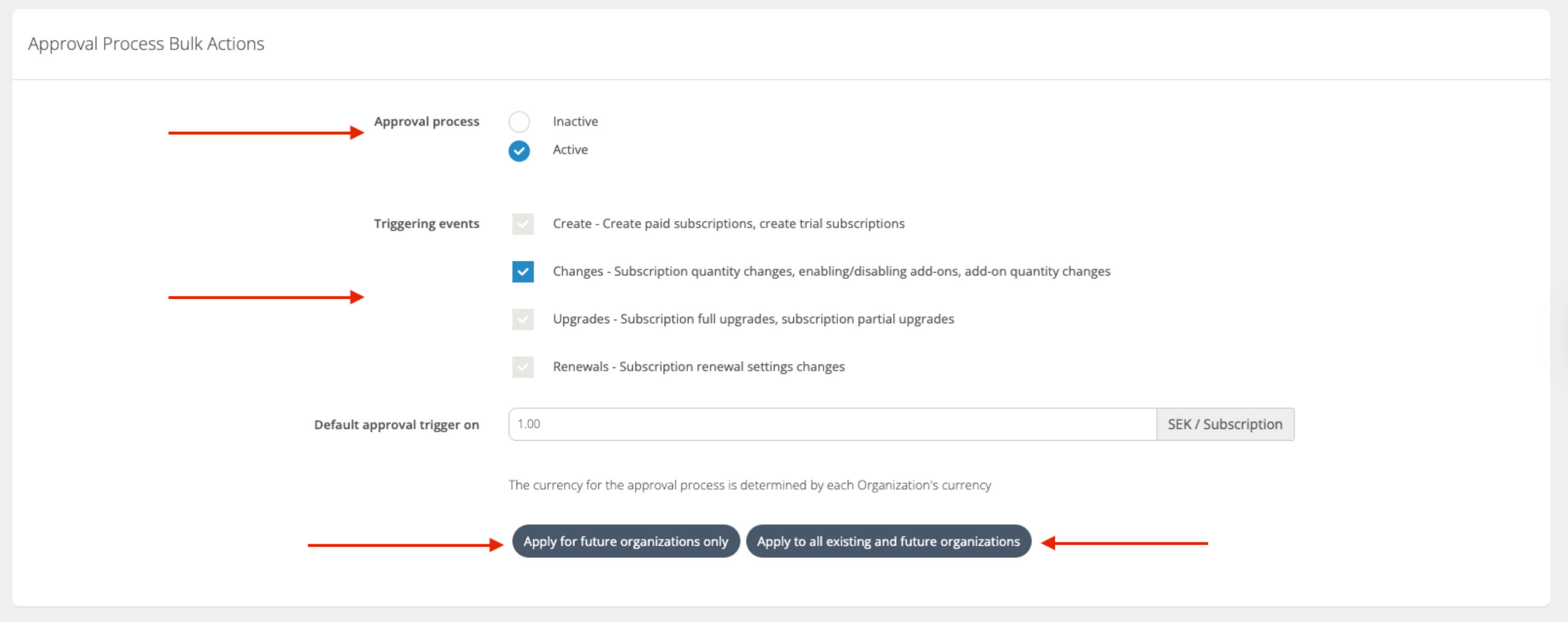Click the 'Triggering events' field label

pyautogui.click(x=426, y=224)
